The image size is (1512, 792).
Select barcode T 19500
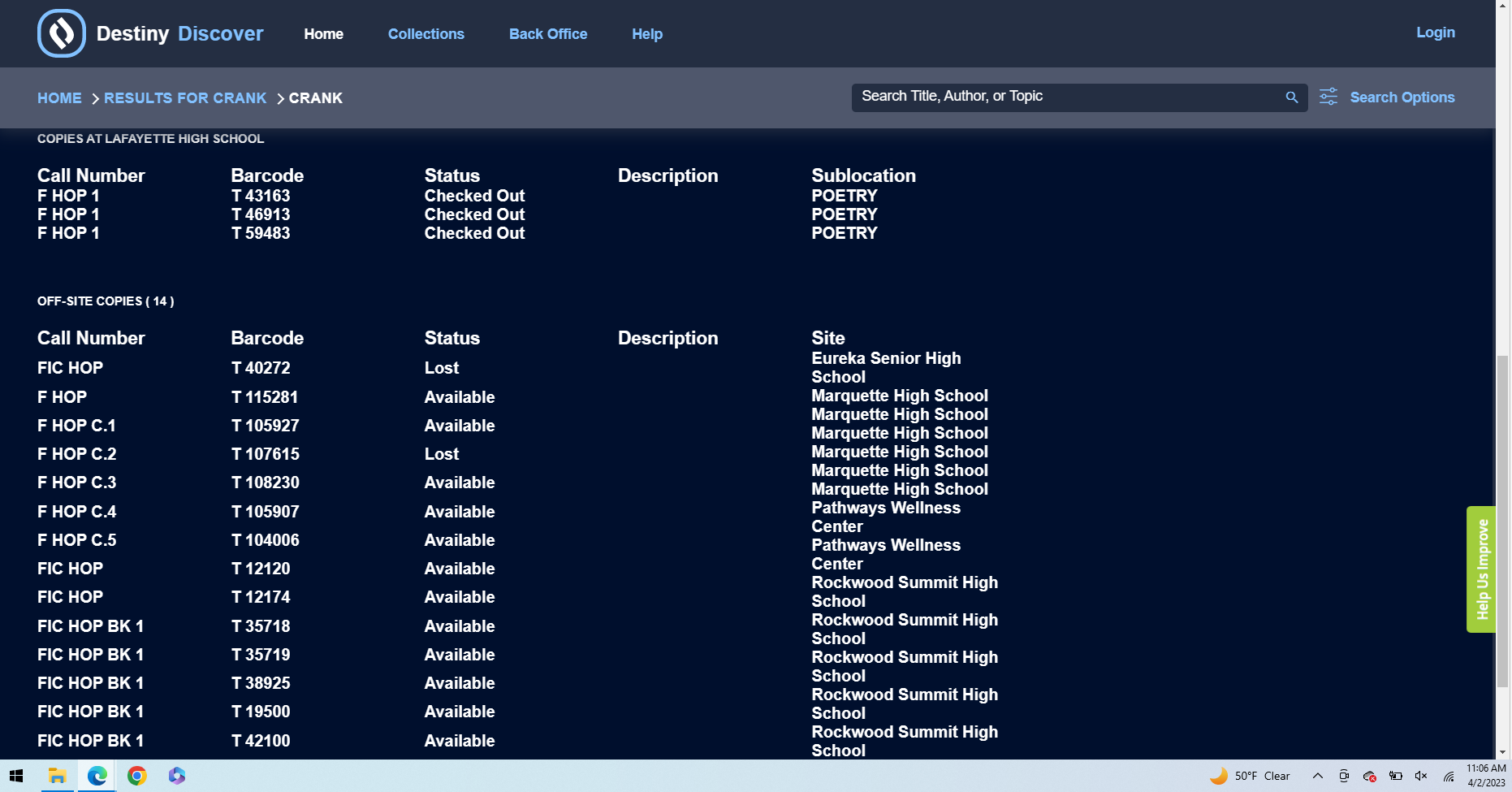261,712
